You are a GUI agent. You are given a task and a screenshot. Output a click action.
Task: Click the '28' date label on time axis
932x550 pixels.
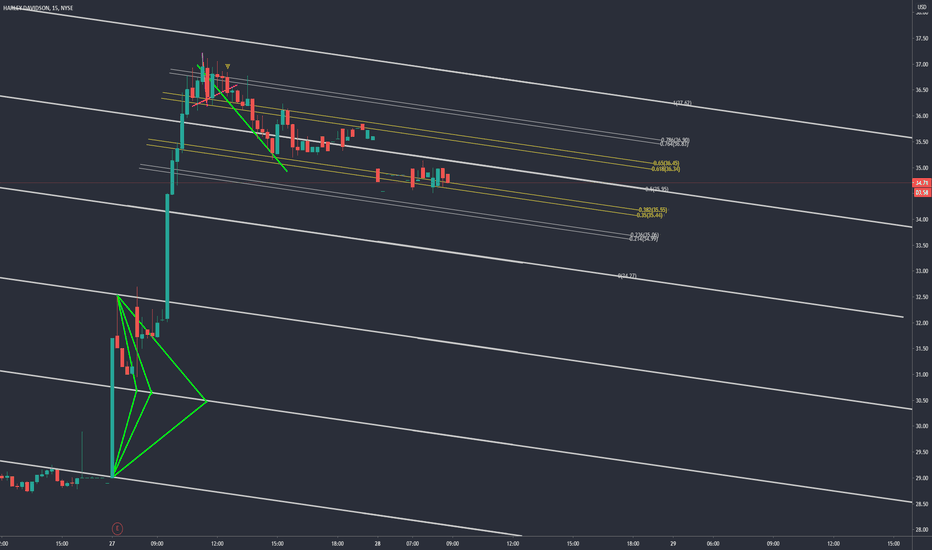pos(377,543)
